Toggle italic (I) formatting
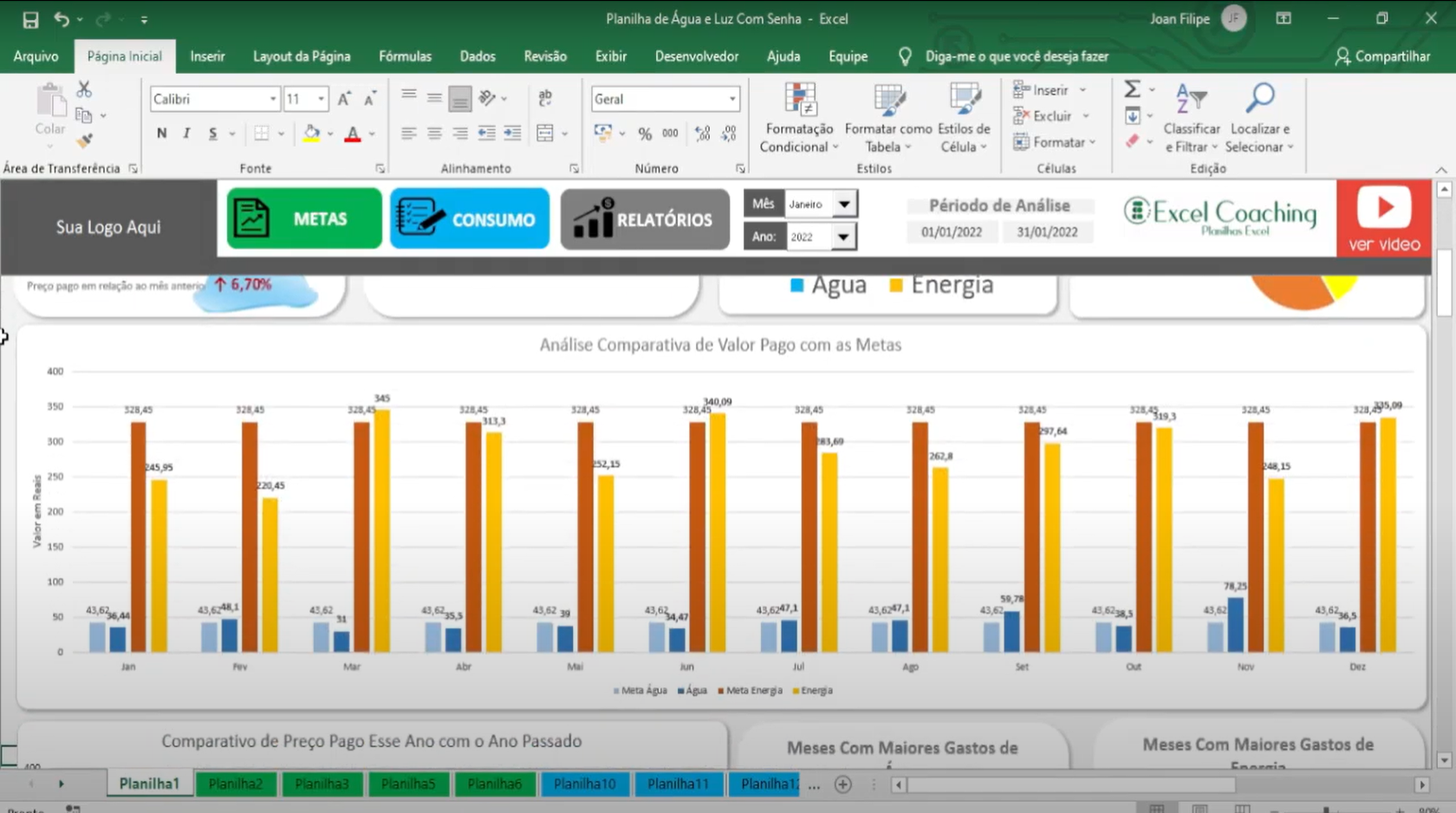Viewport: 1456px width, 813px height. [x=186, y=133]
